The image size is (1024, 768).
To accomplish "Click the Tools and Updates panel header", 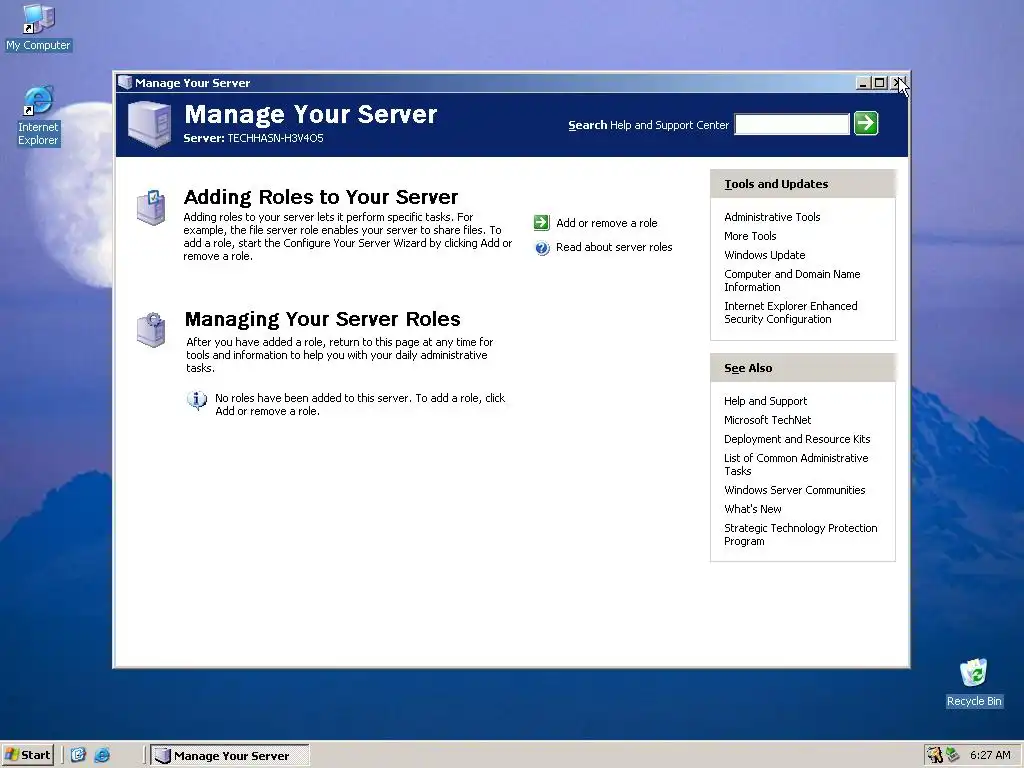I will tap(803, 184).
